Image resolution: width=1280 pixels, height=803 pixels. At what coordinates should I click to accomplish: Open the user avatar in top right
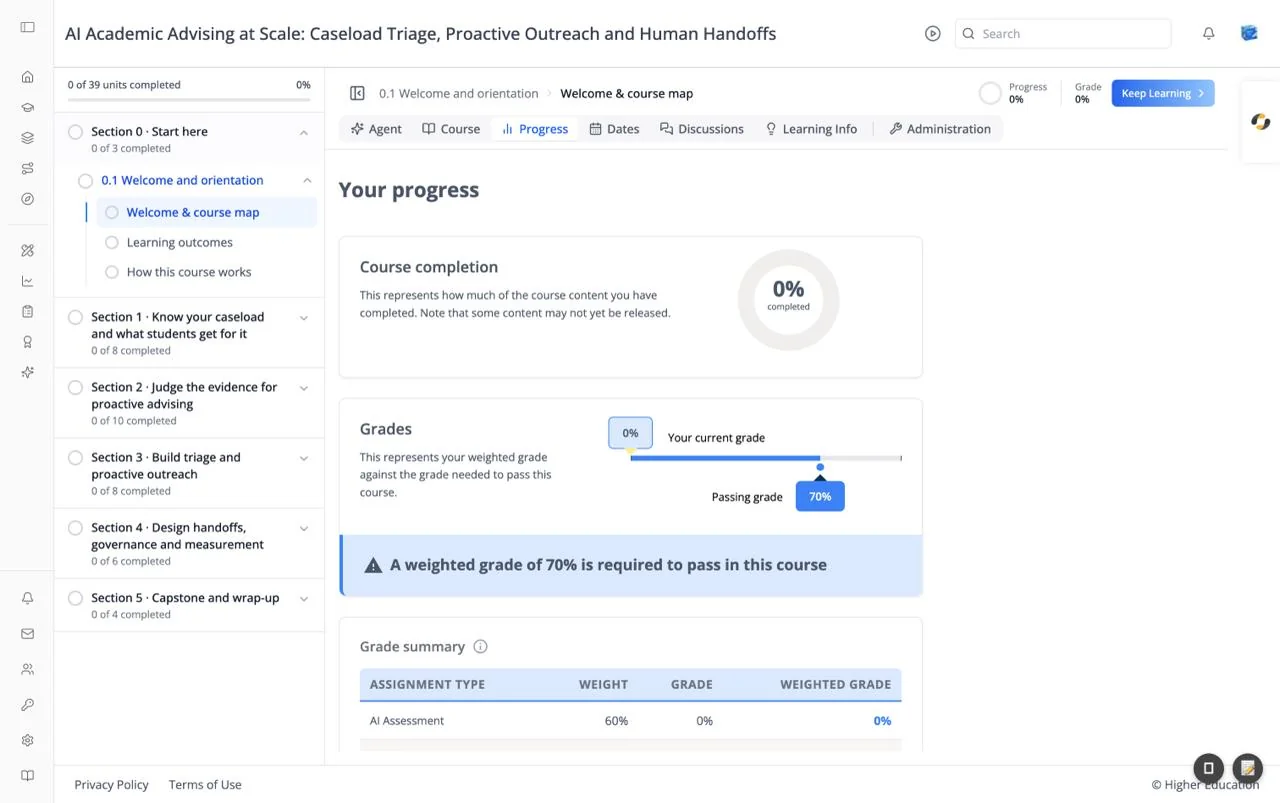[x=1249, y=33]
